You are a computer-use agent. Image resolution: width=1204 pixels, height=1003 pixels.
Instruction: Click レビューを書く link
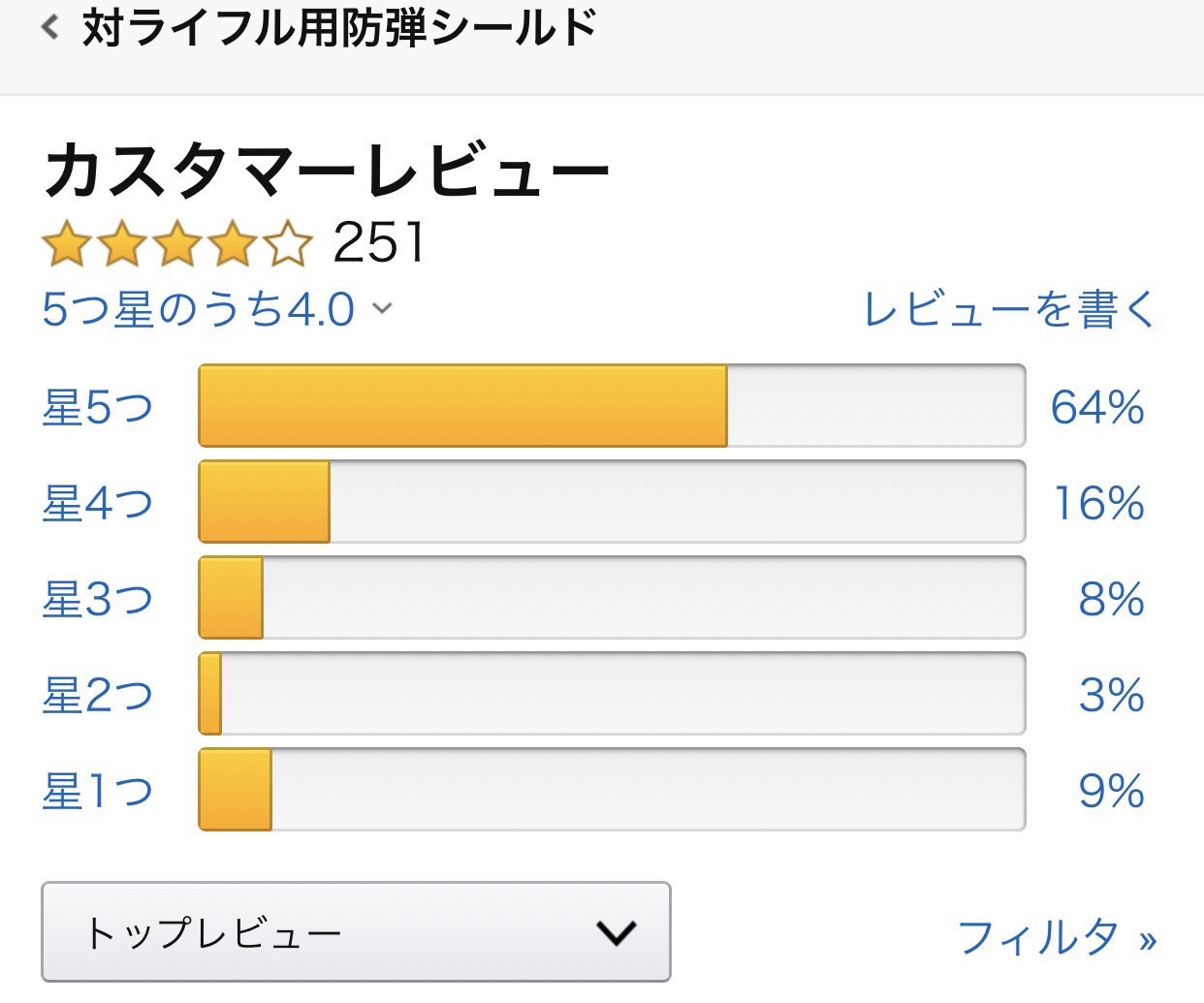click(1009, 310)
